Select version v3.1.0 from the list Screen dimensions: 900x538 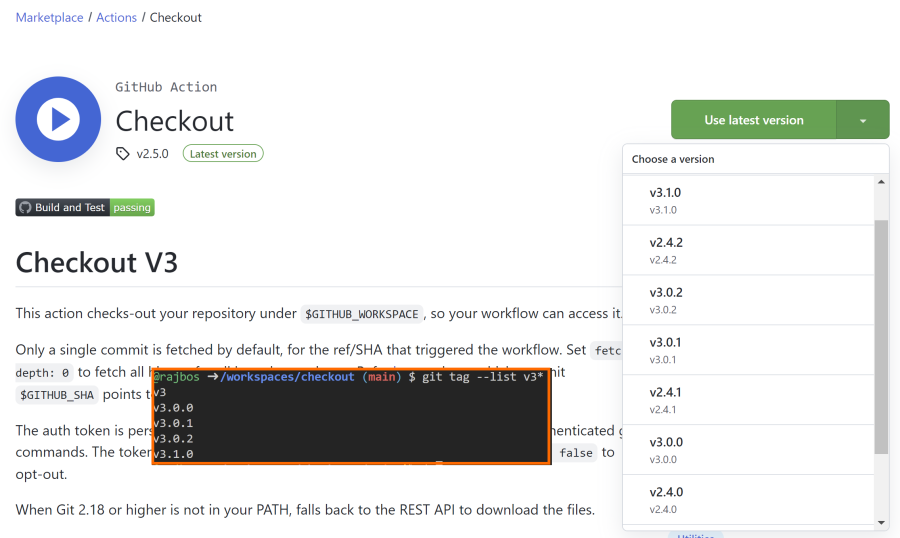(748, 200)
